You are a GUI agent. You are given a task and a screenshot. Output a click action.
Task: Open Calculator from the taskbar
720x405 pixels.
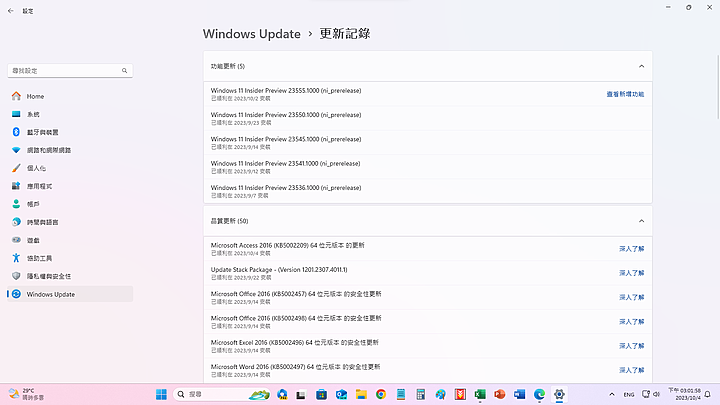click(x=421, y=394)
